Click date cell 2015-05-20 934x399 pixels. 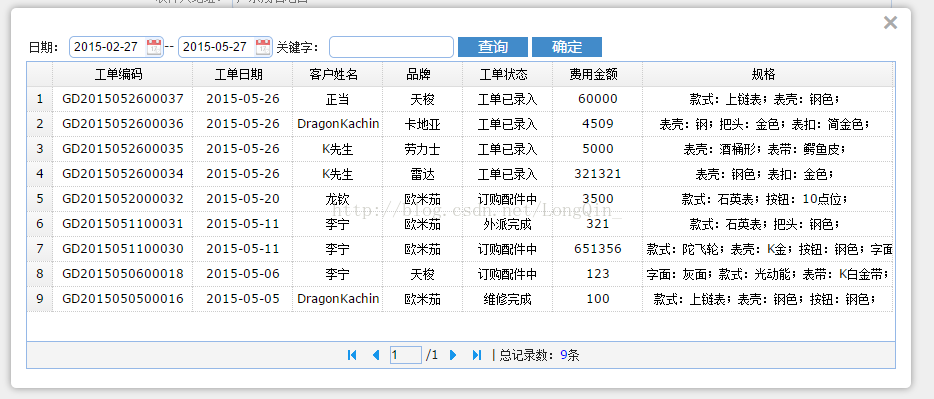[243, 198]
